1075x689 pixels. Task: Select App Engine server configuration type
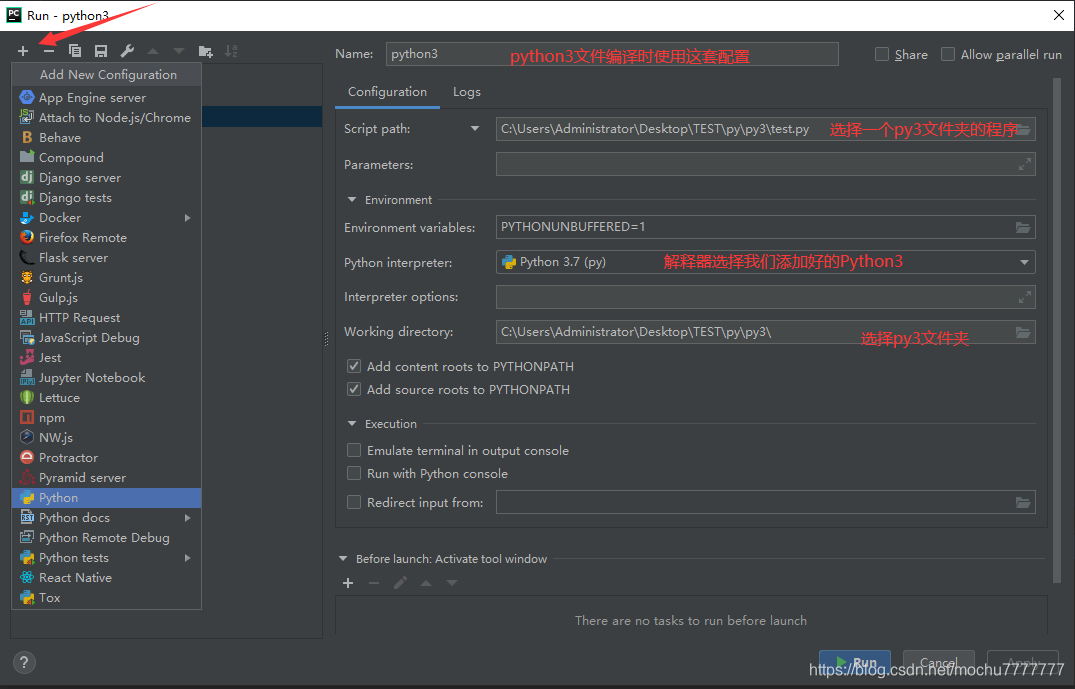click(106, 97)
